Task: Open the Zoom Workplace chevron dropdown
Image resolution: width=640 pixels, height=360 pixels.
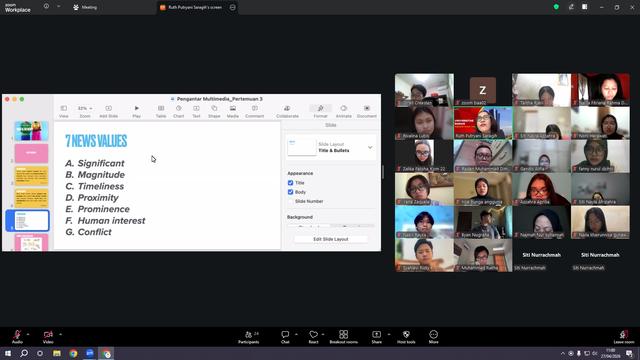Action: coord(58,7)
